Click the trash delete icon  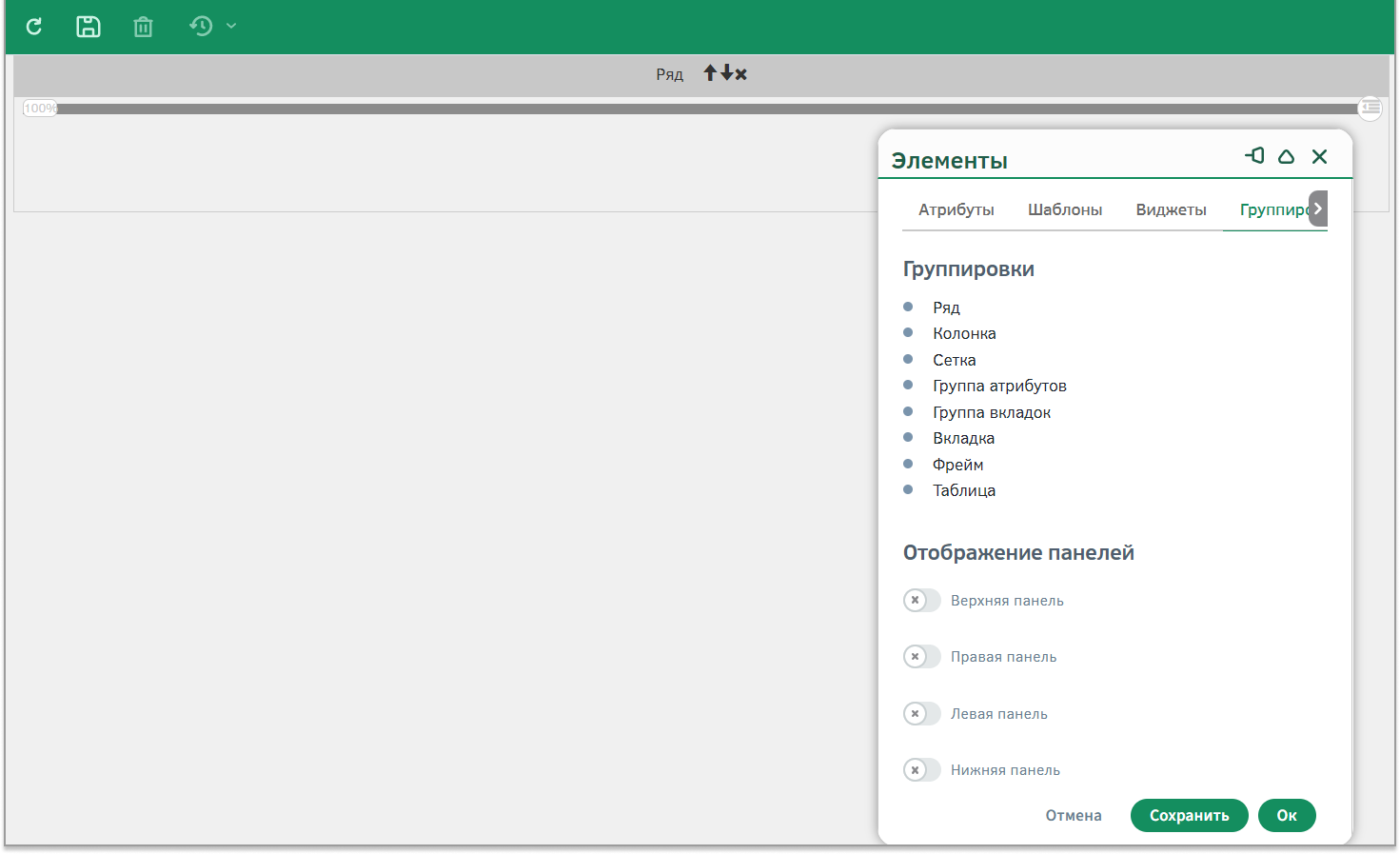point(143,27)
